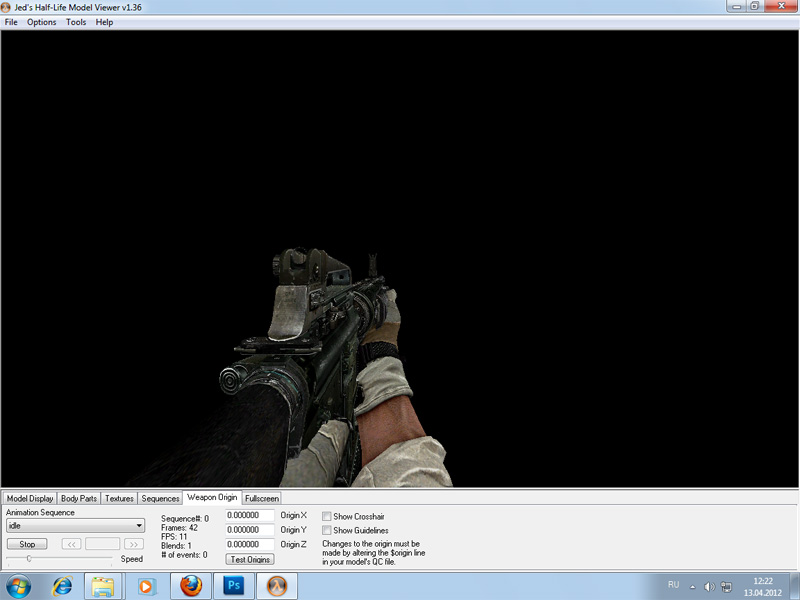The height and width of the screenshot is (600, 800).
Task: Click the Origin X input field
Action: [250, 516]
